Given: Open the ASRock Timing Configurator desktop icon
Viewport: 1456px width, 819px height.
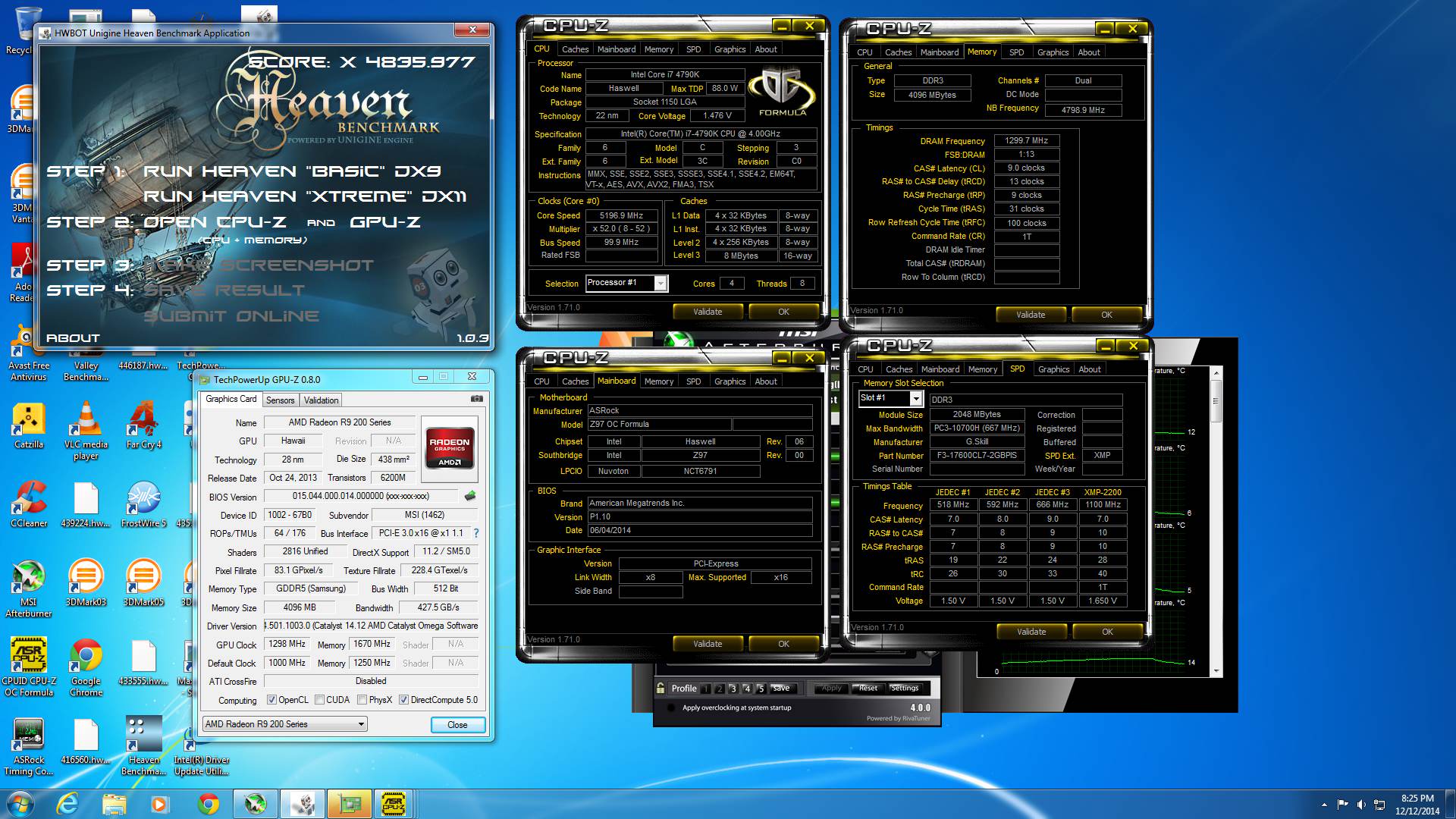Looking at the screenshot, I should [x=29, y=746].
